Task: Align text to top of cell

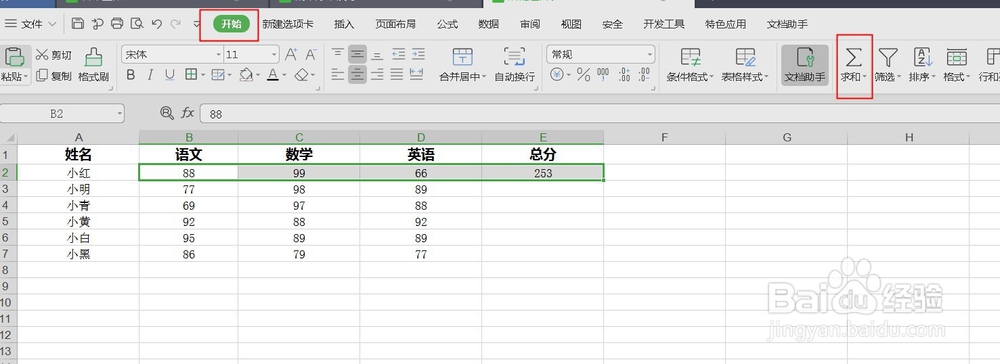Action: coord(338,55)
